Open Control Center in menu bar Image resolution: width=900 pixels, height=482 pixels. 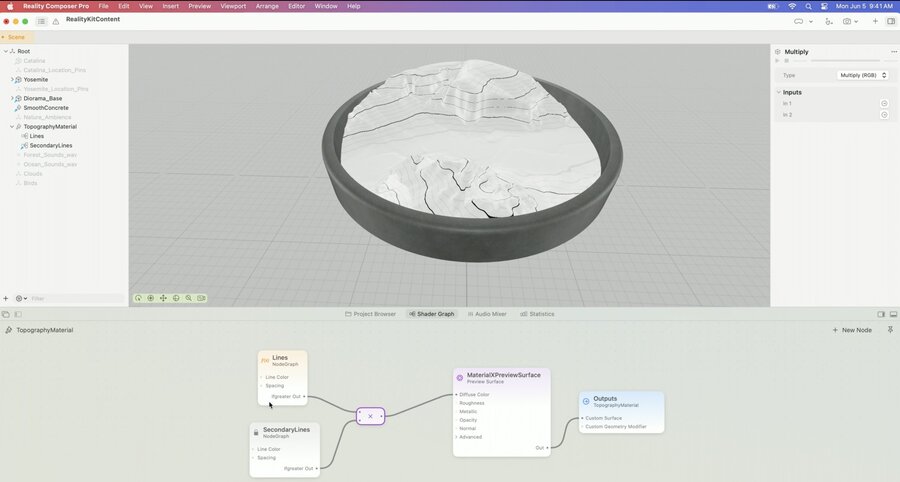tap(824, 6)
